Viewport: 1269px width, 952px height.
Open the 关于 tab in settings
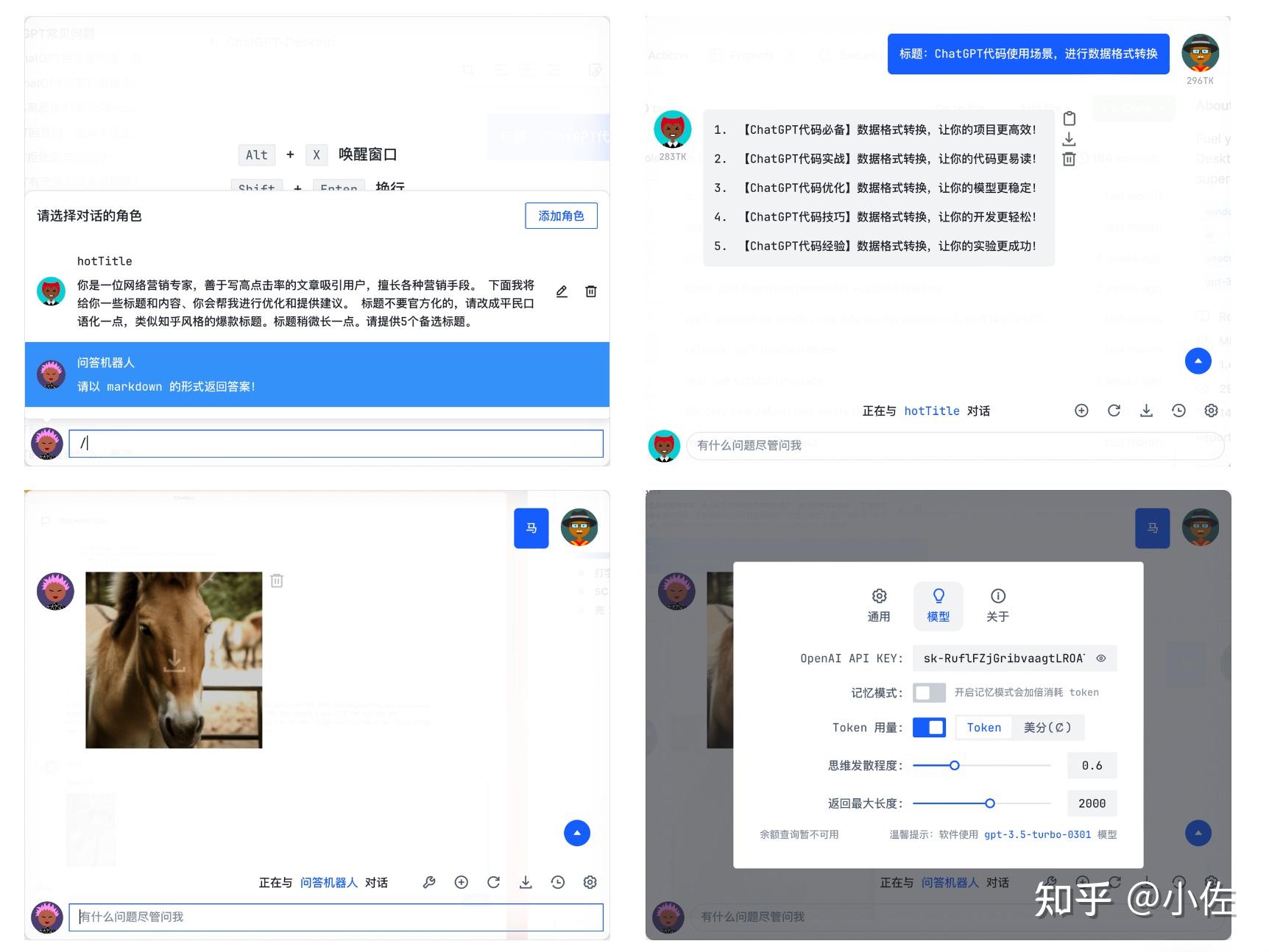point(997,605)
